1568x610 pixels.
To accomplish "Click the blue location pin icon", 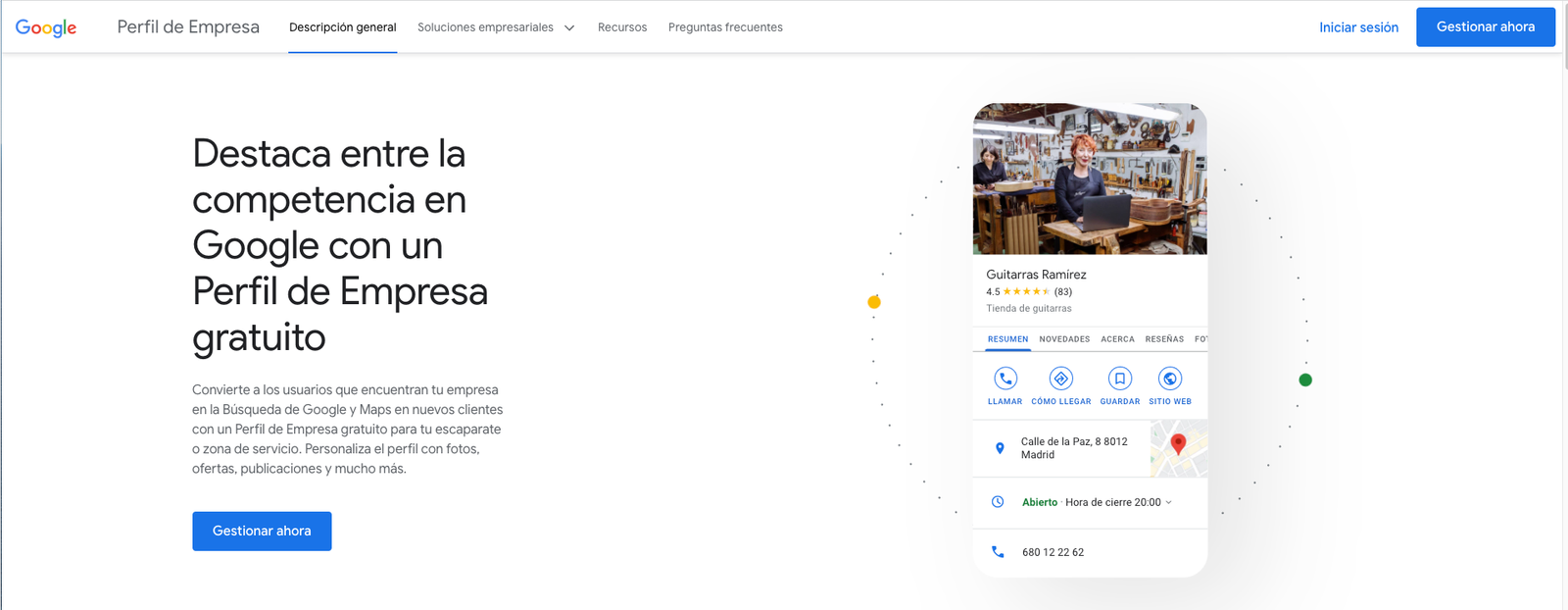I will (x=1000, y=448).
